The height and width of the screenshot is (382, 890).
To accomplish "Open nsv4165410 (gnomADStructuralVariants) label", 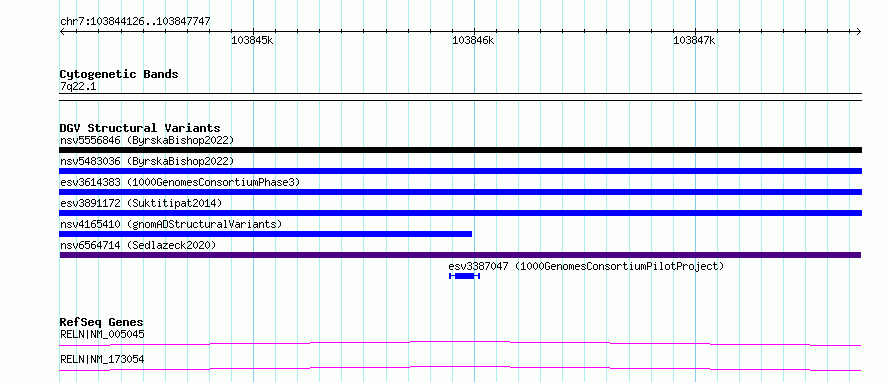I will click(171, 224).
